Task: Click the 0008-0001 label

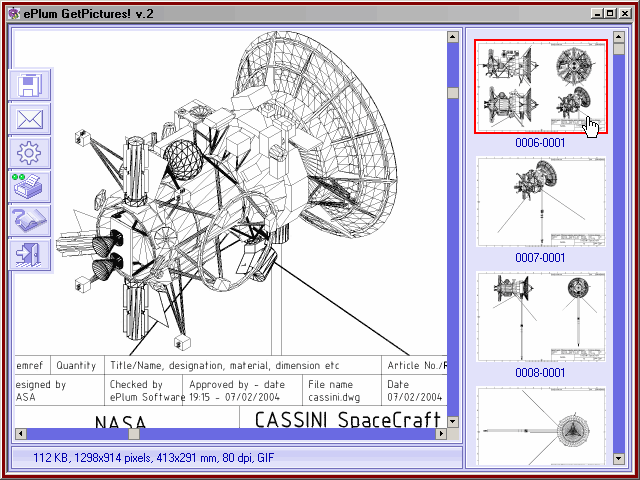Action: coord(540,373)
